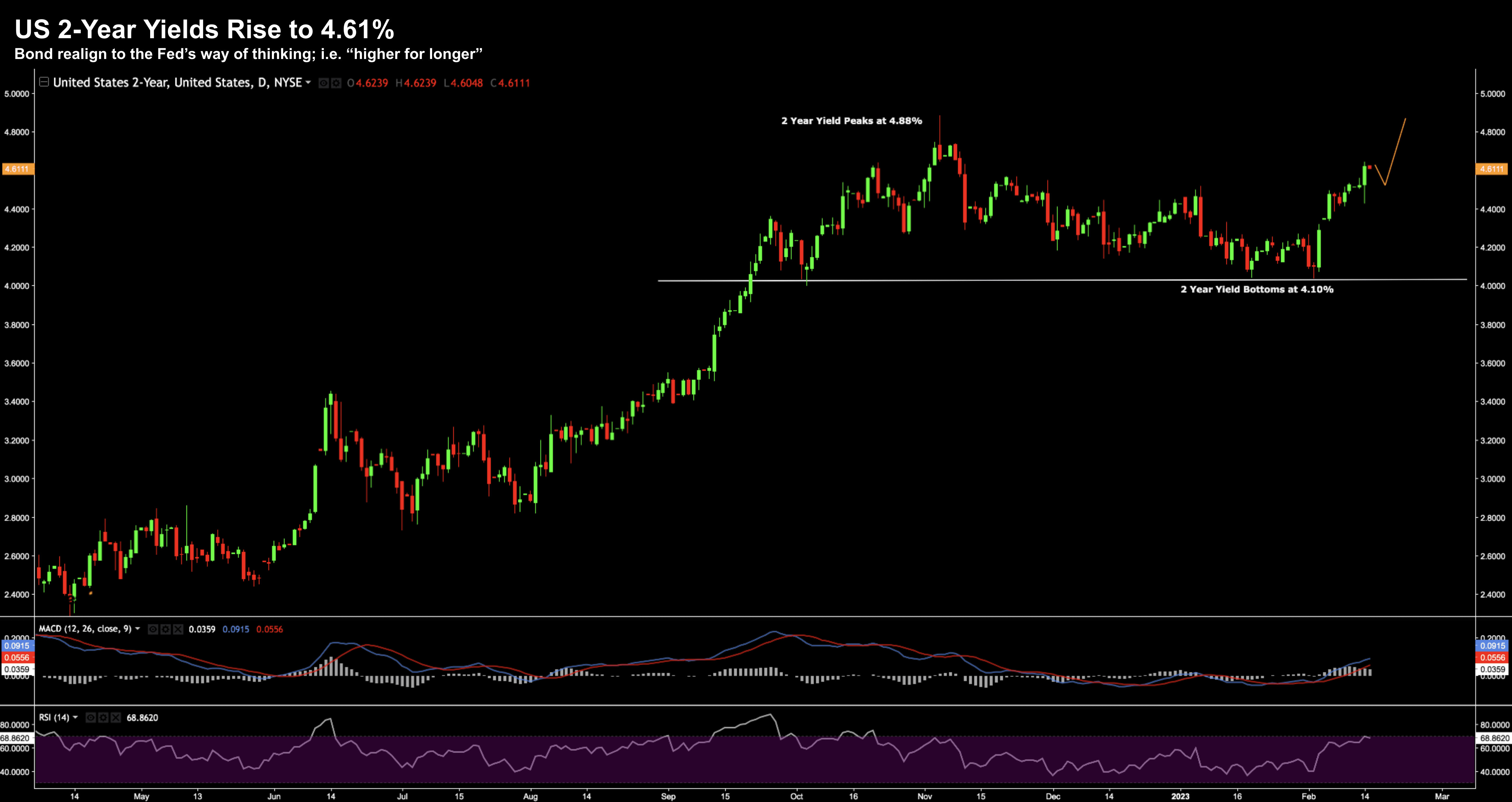This screenshot has height=802, width=1512.
Task: Open main symbol settings gear icon
Action: [336, 83]
